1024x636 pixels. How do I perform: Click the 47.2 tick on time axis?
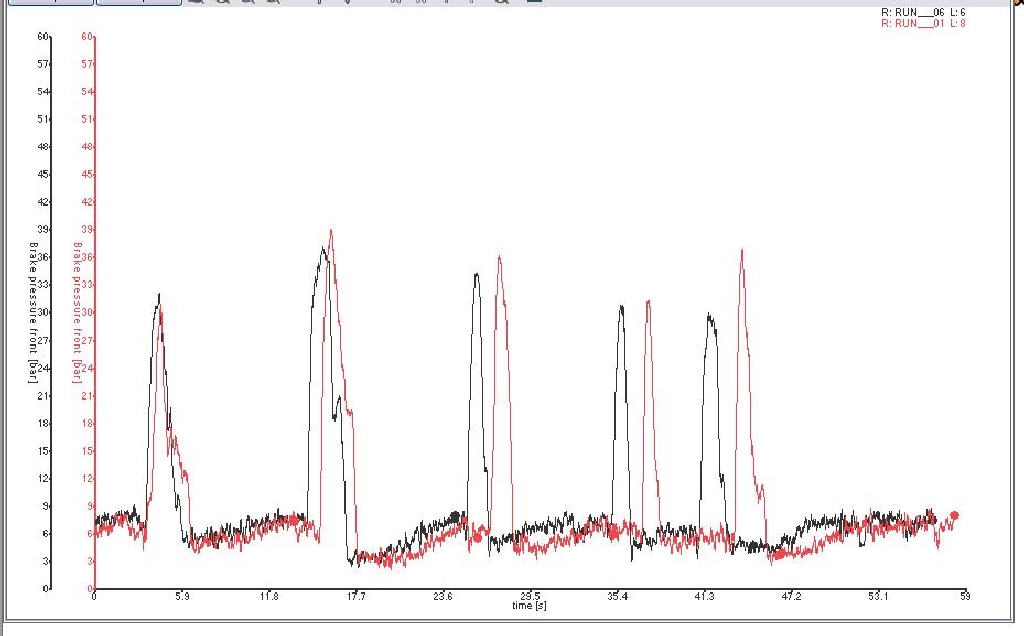click(x=791, y=596)
